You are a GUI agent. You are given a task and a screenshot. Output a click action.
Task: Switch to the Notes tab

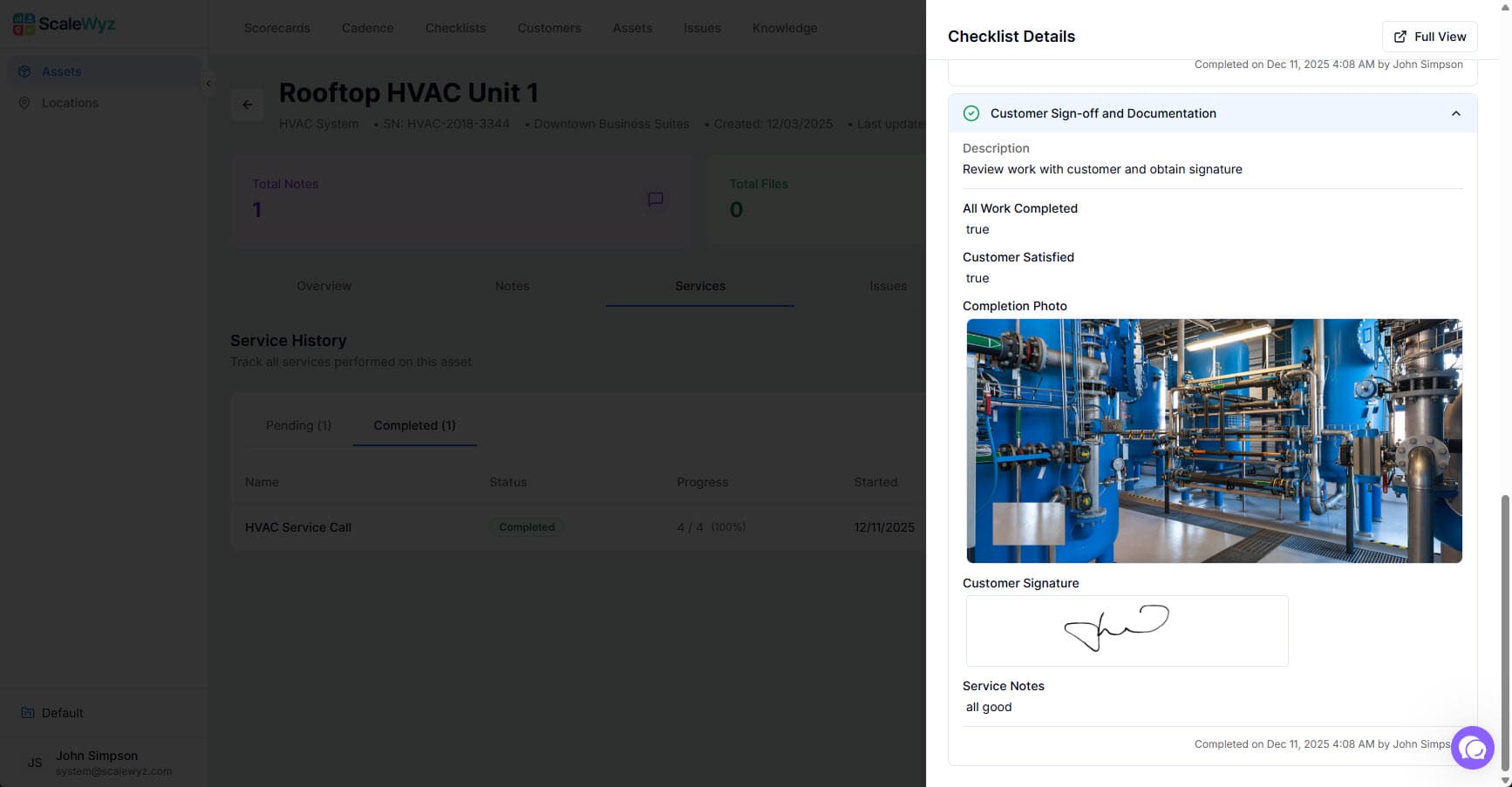(x=512, y=286)
